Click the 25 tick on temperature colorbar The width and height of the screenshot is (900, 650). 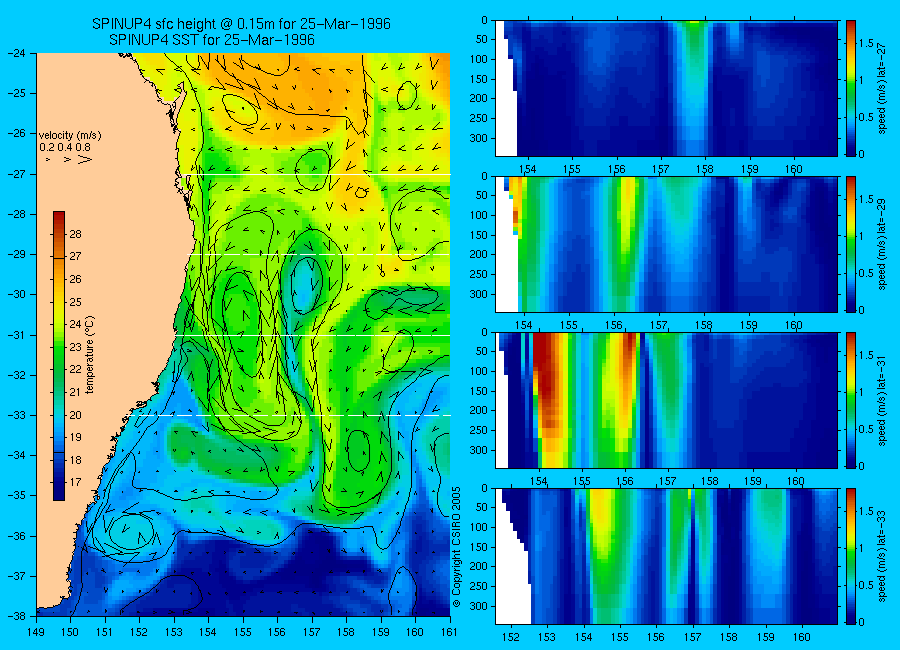point(75,301)
